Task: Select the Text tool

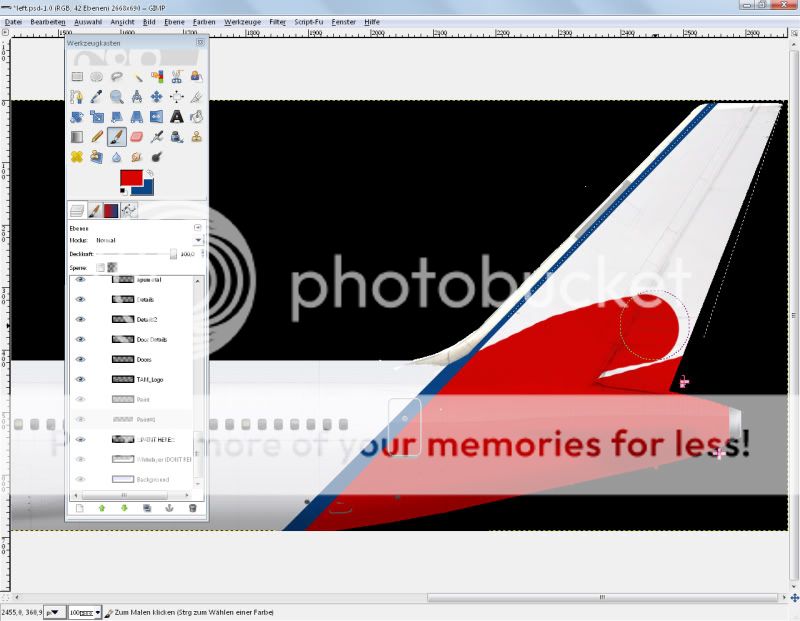Action: pos(177,117)
